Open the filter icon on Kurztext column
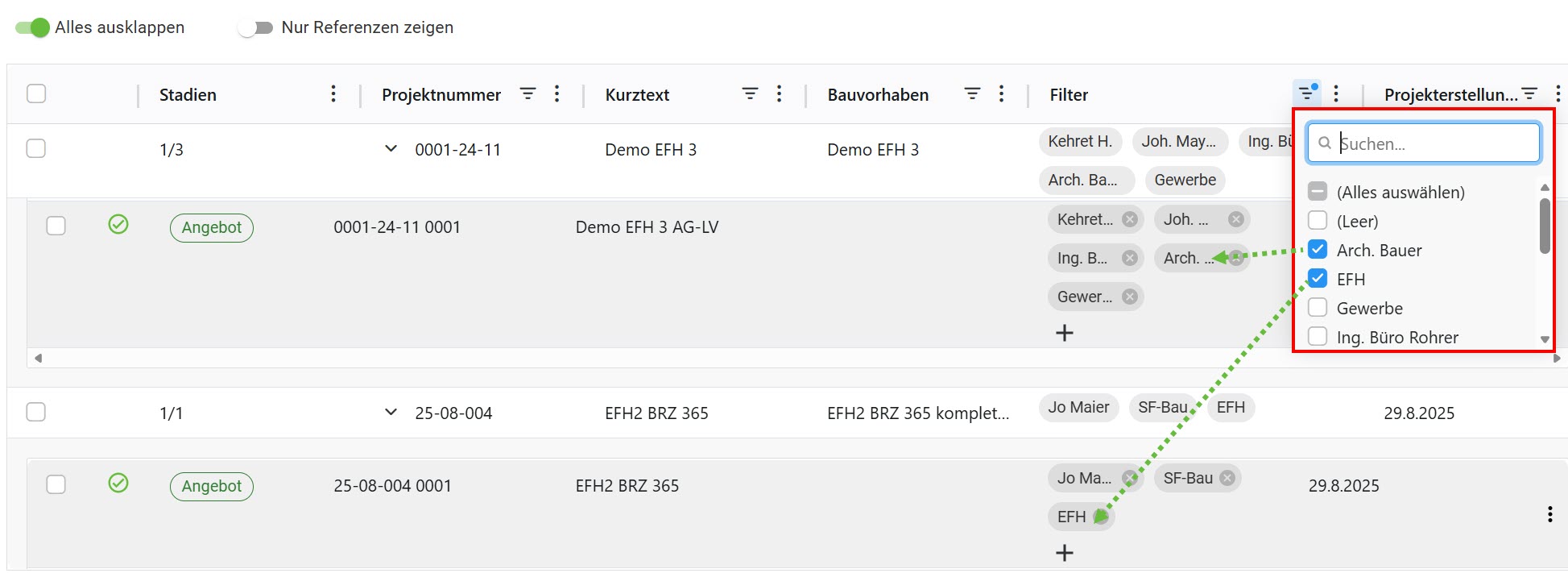 point(750,93)
